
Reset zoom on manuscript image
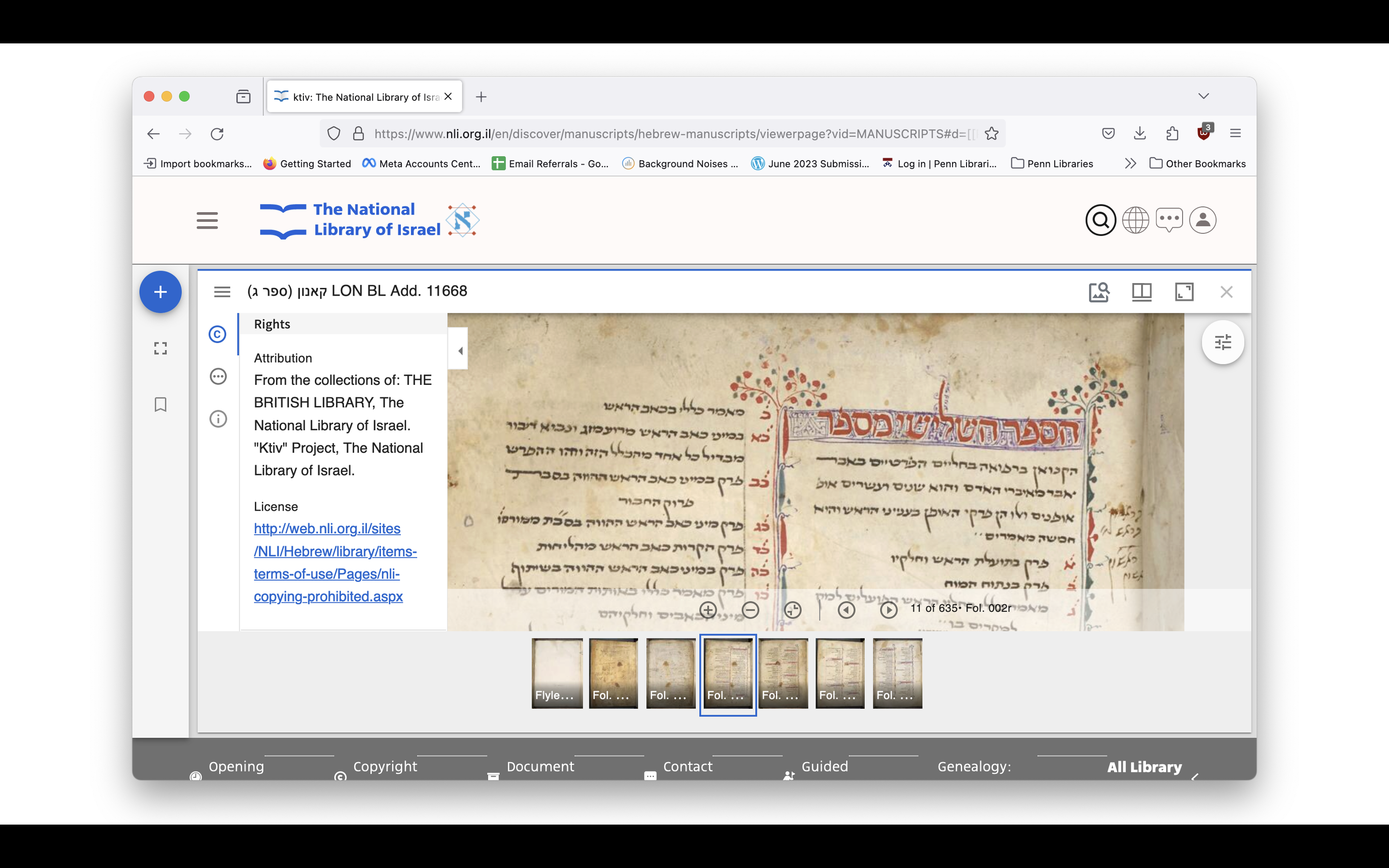click(x=793, y=610)
